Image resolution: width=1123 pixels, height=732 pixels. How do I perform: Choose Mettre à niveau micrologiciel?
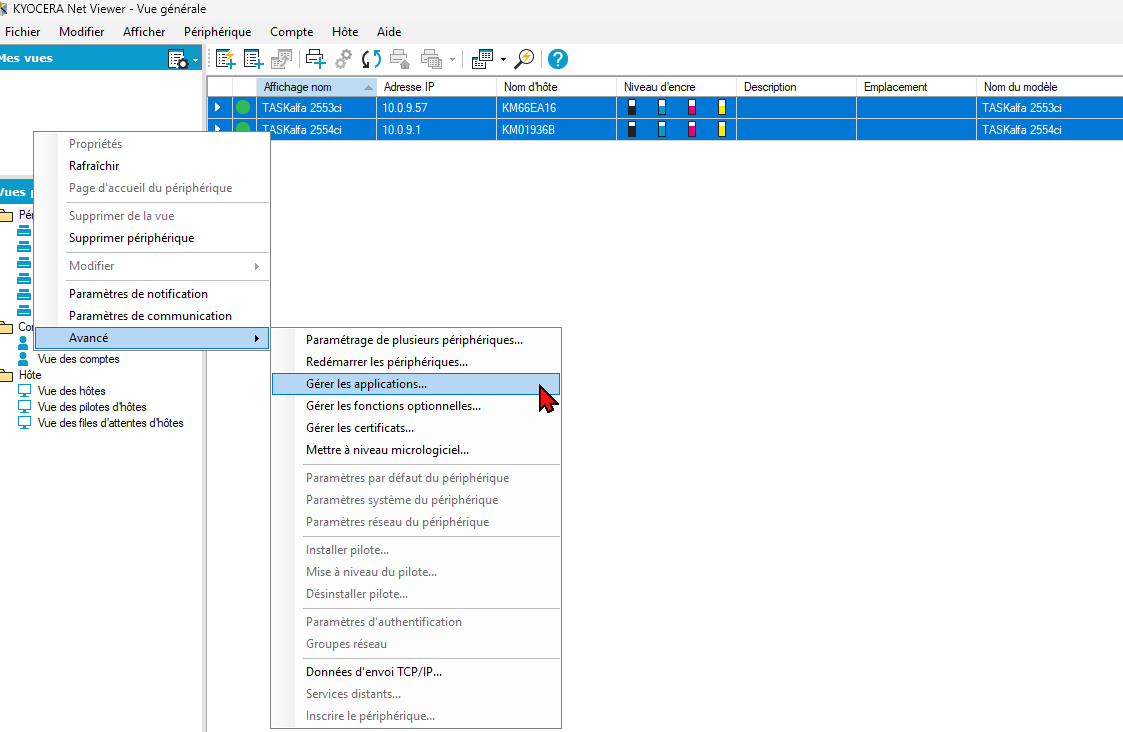[416, 450]
